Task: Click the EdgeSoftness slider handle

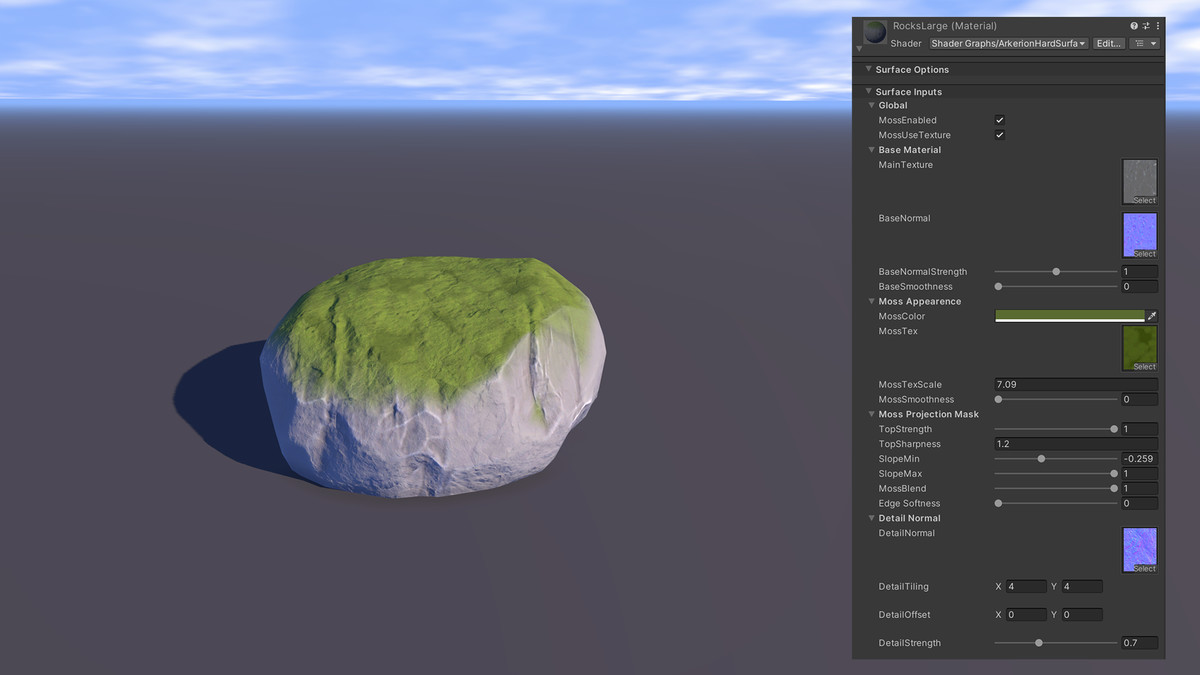Action: click(997, 503)
